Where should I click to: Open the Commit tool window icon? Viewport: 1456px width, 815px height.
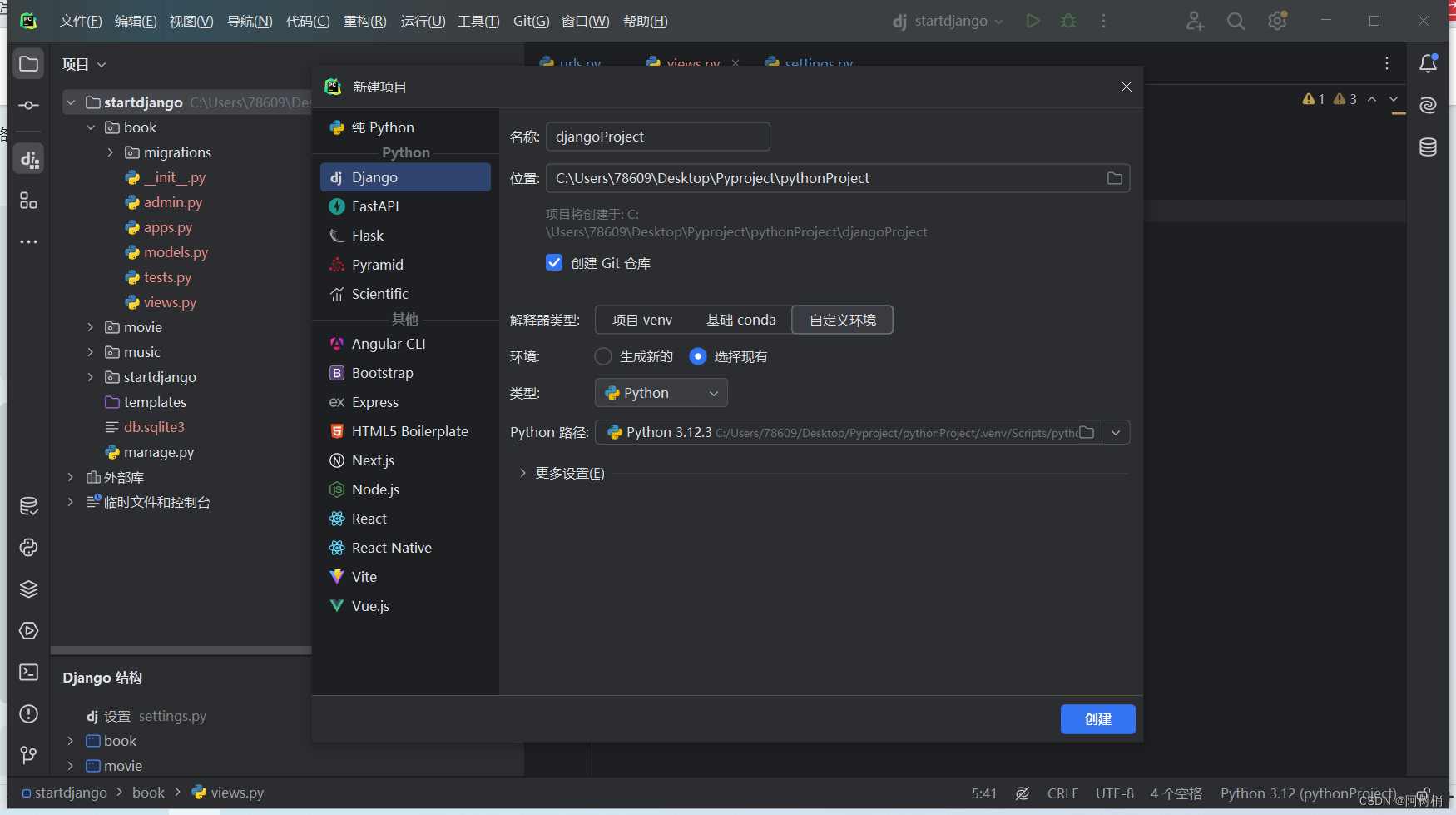[28, 106]
